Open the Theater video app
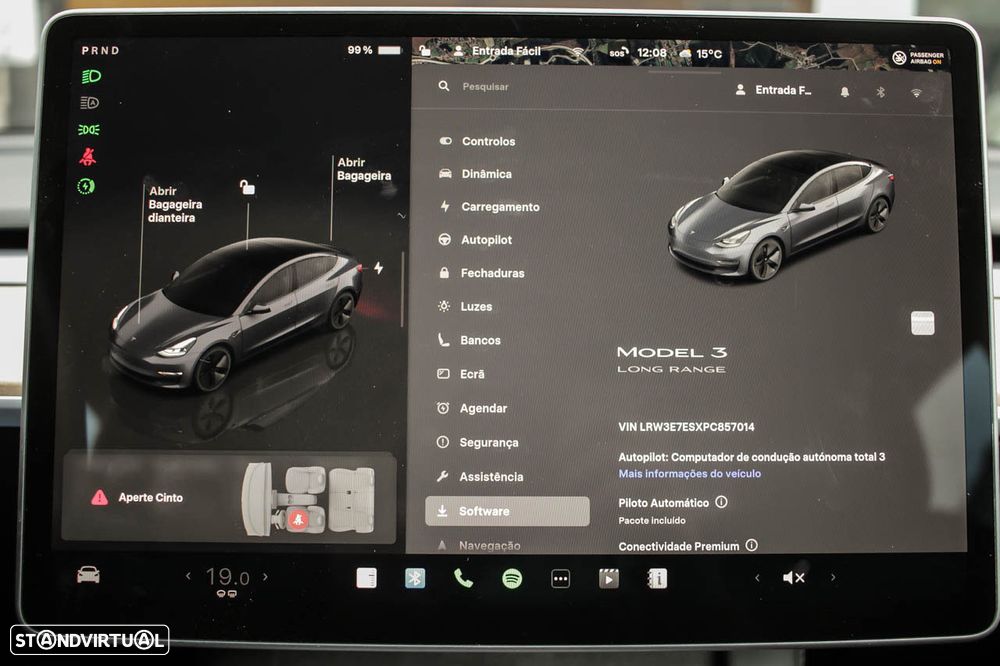 (608, 579)
